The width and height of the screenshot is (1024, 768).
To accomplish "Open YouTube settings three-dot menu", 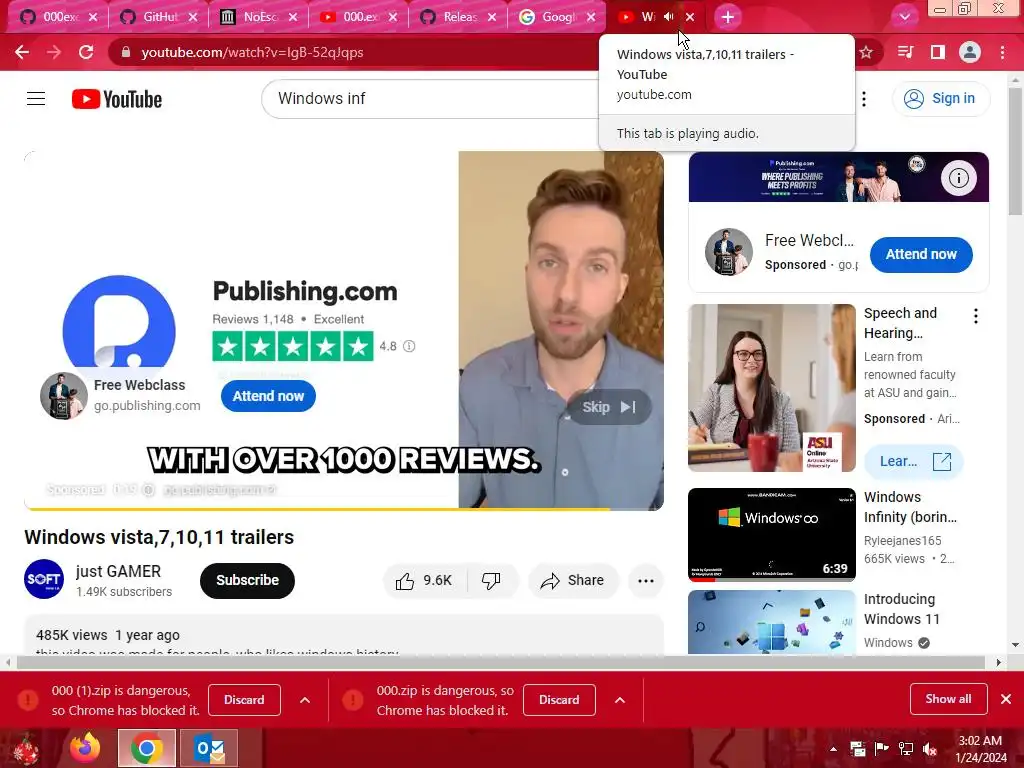I will pyautogui.click(x=864, y=99).
